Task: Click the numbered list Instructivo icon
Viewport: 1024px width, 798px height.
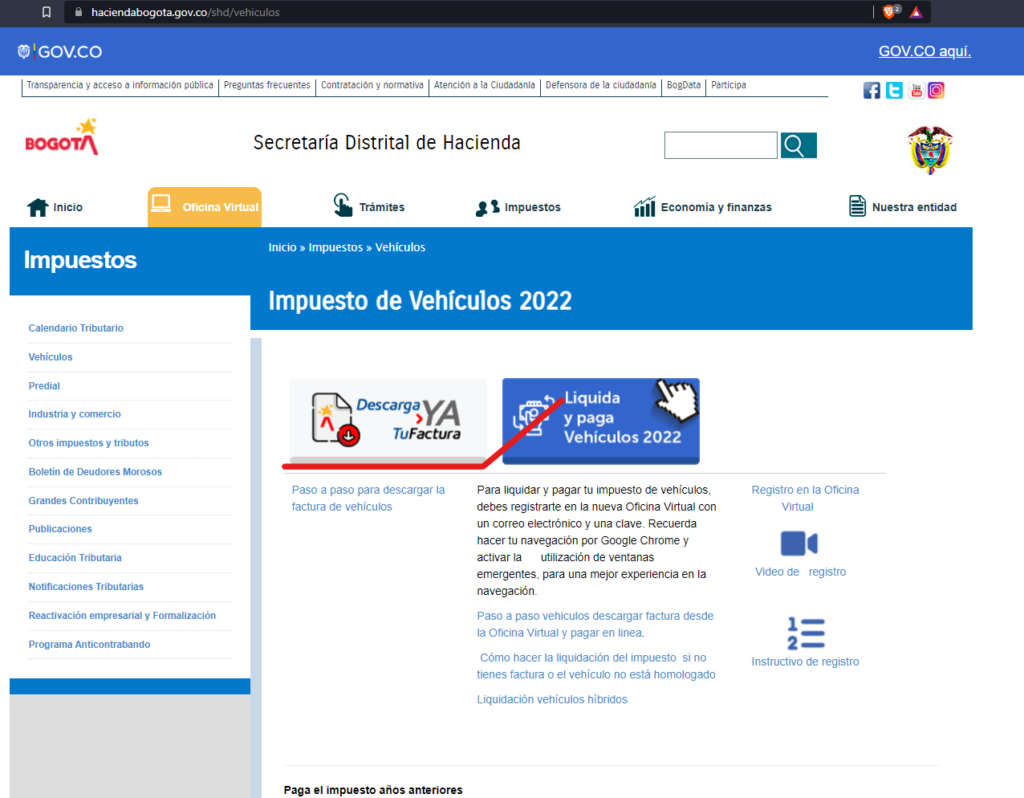Action: click(x=805, y=634)
